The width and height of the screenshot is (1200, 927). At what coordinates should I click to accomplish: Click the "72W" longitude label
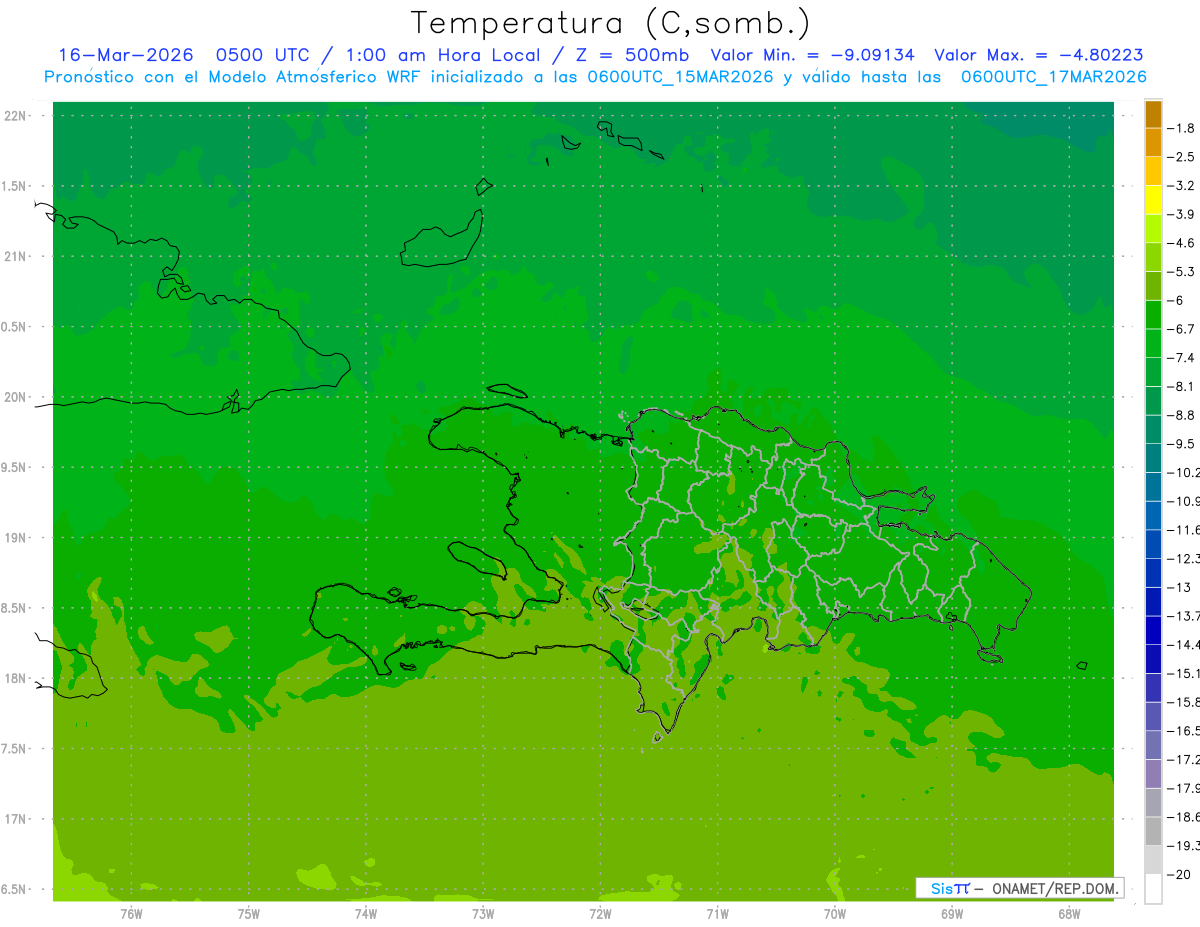tap(600, 913)
